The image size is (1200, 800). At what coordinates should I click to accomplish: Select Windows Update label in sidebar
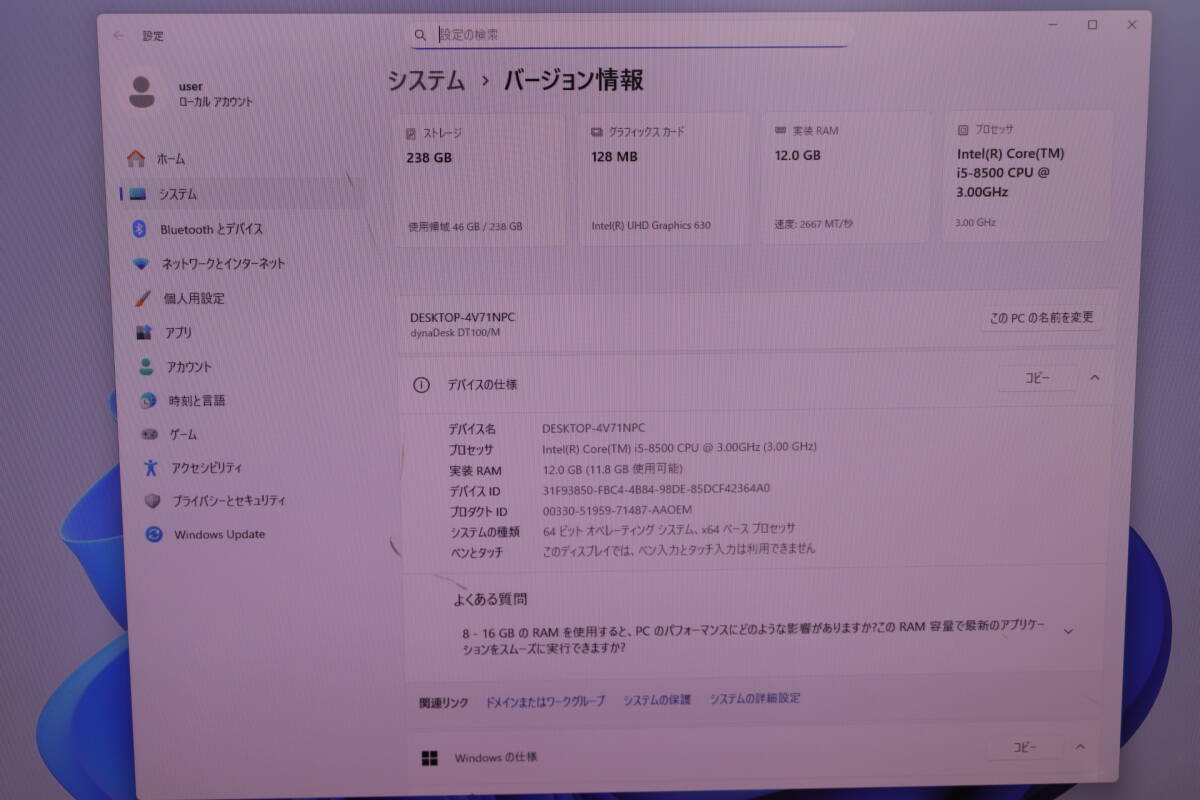(220, 534)
